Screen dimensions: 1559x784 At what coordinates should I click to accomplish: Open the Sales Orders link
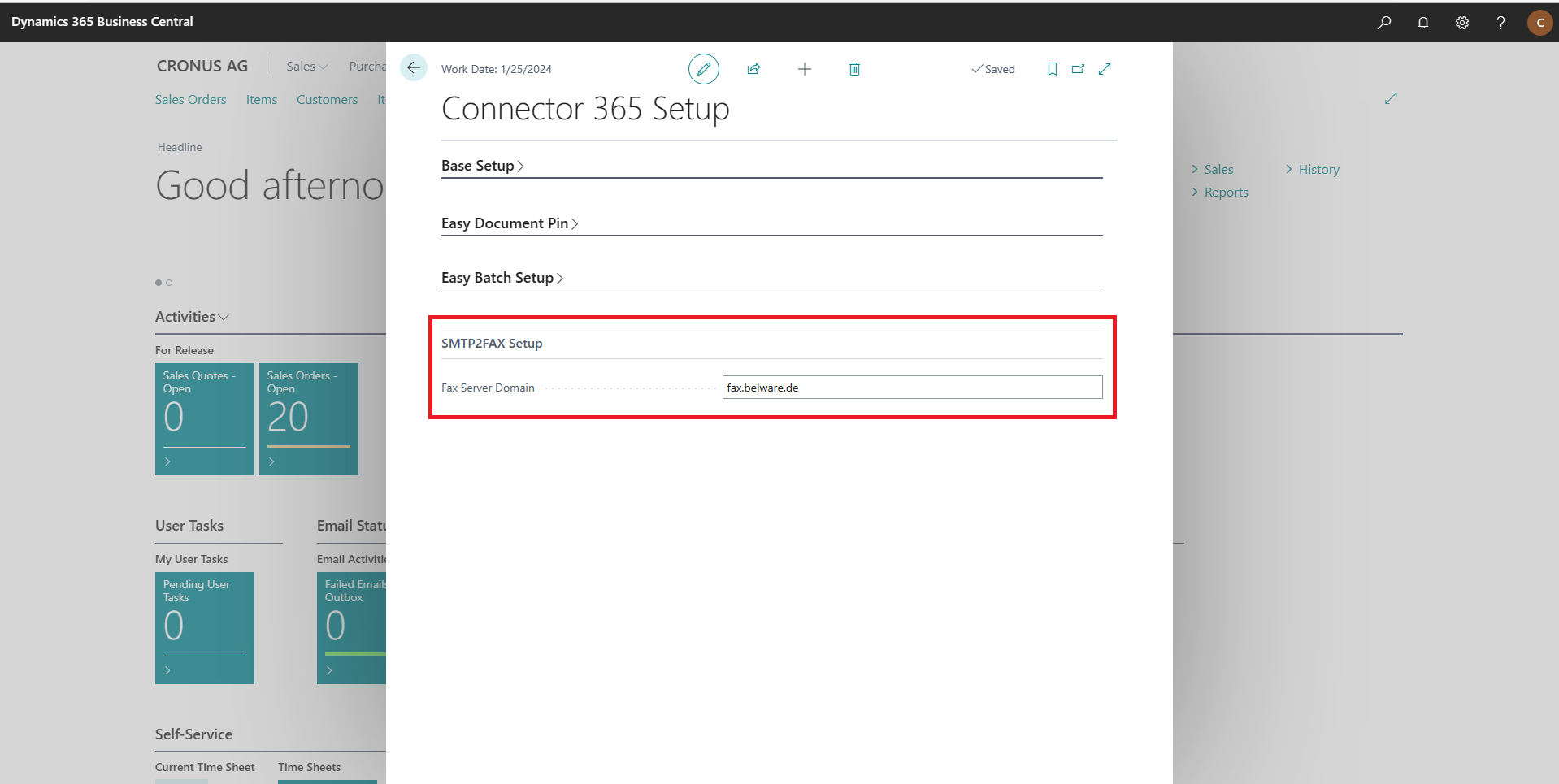[x=191, y=99]
